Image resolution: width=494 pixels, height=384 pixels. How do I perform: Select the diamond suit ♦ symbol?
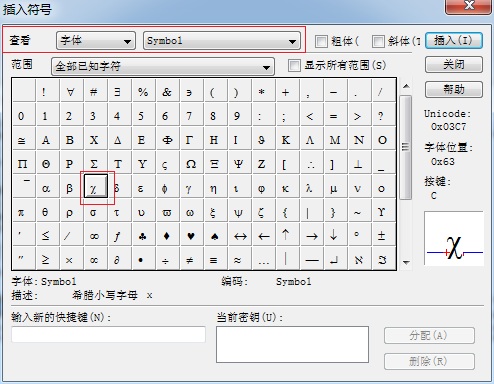click(x=167, y=236)
